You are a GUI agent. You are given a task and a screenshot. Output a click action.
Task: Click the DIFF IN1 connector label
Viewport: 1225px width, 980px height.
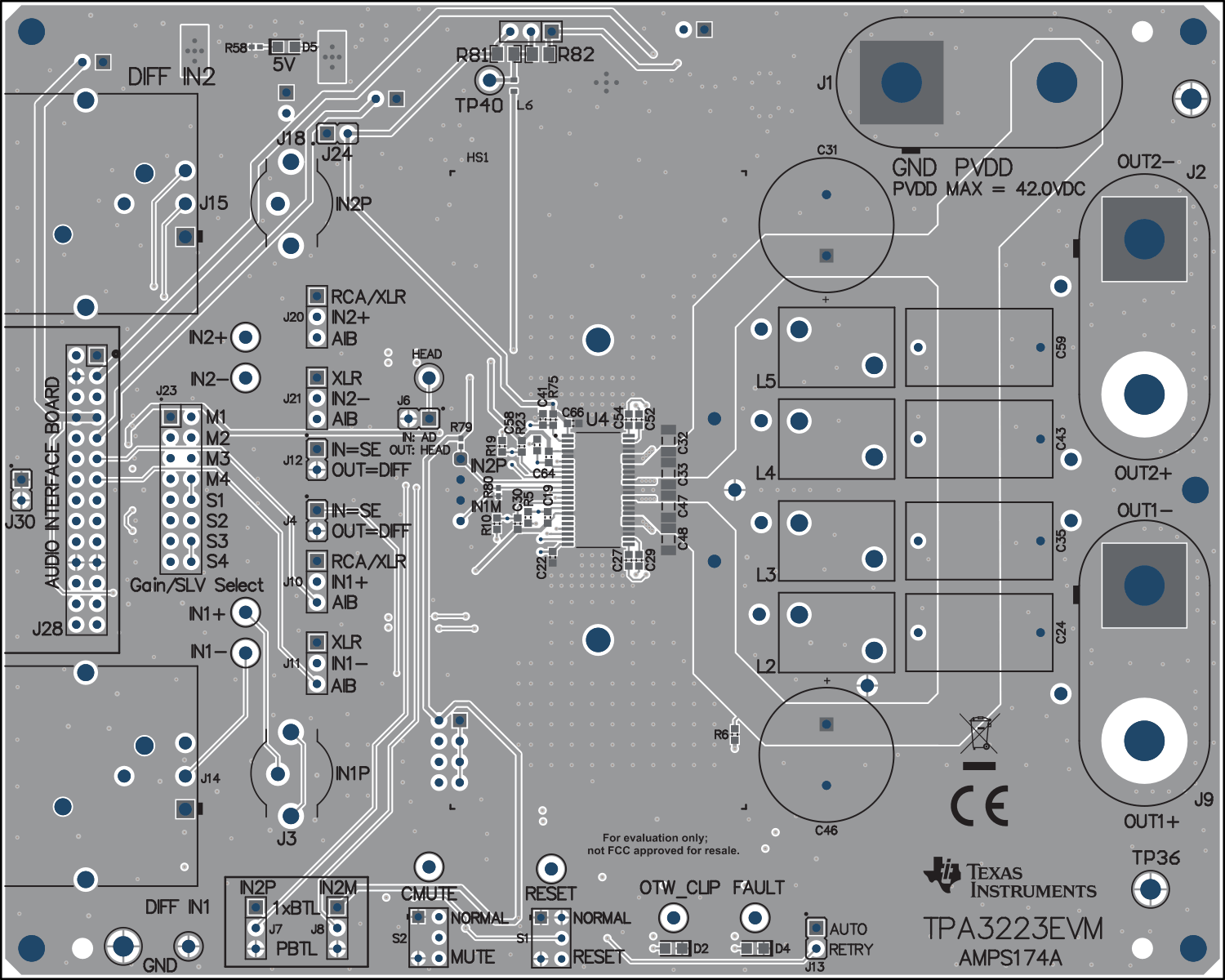coord(177,907)
